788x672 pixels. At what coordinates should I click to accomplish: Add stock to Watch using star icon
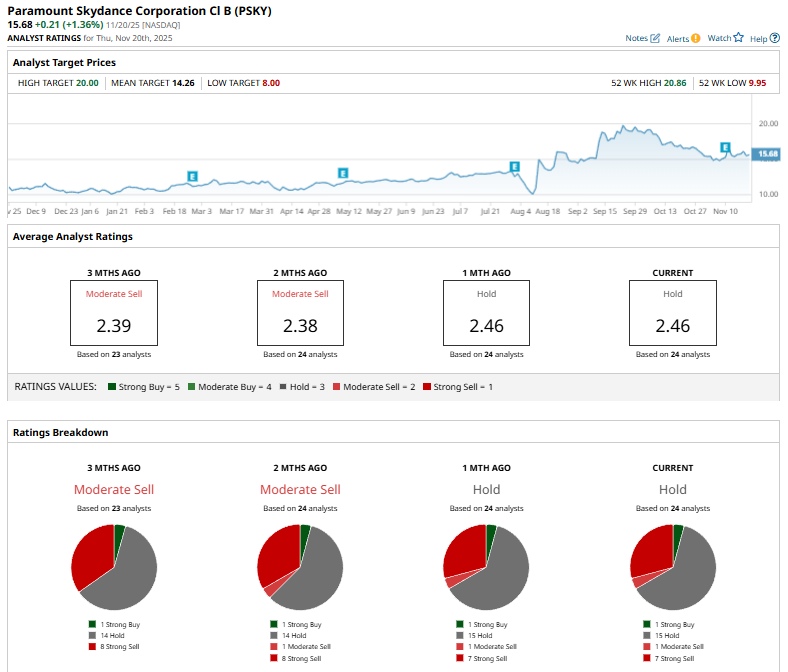pyautogui.click(x=738, y=38)
